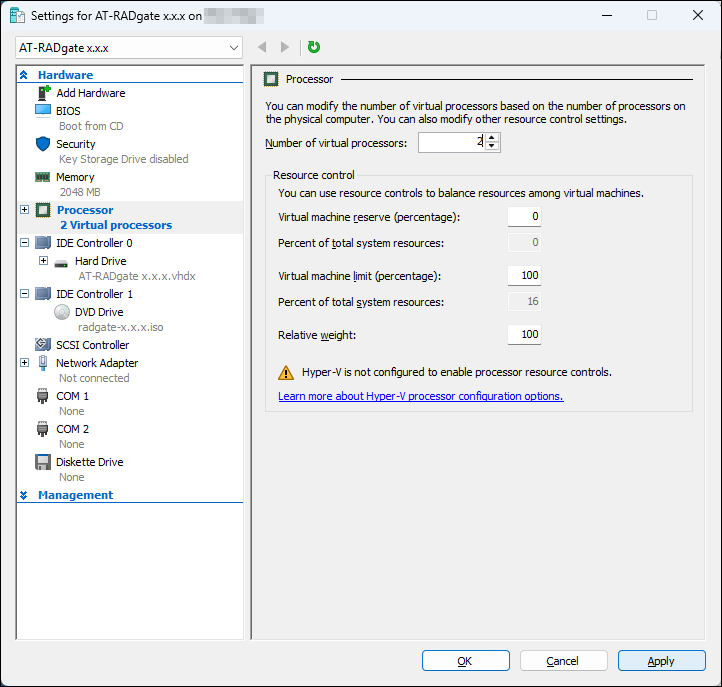
Task: Click the Network Adapter icon
Action: click(43, 363)
